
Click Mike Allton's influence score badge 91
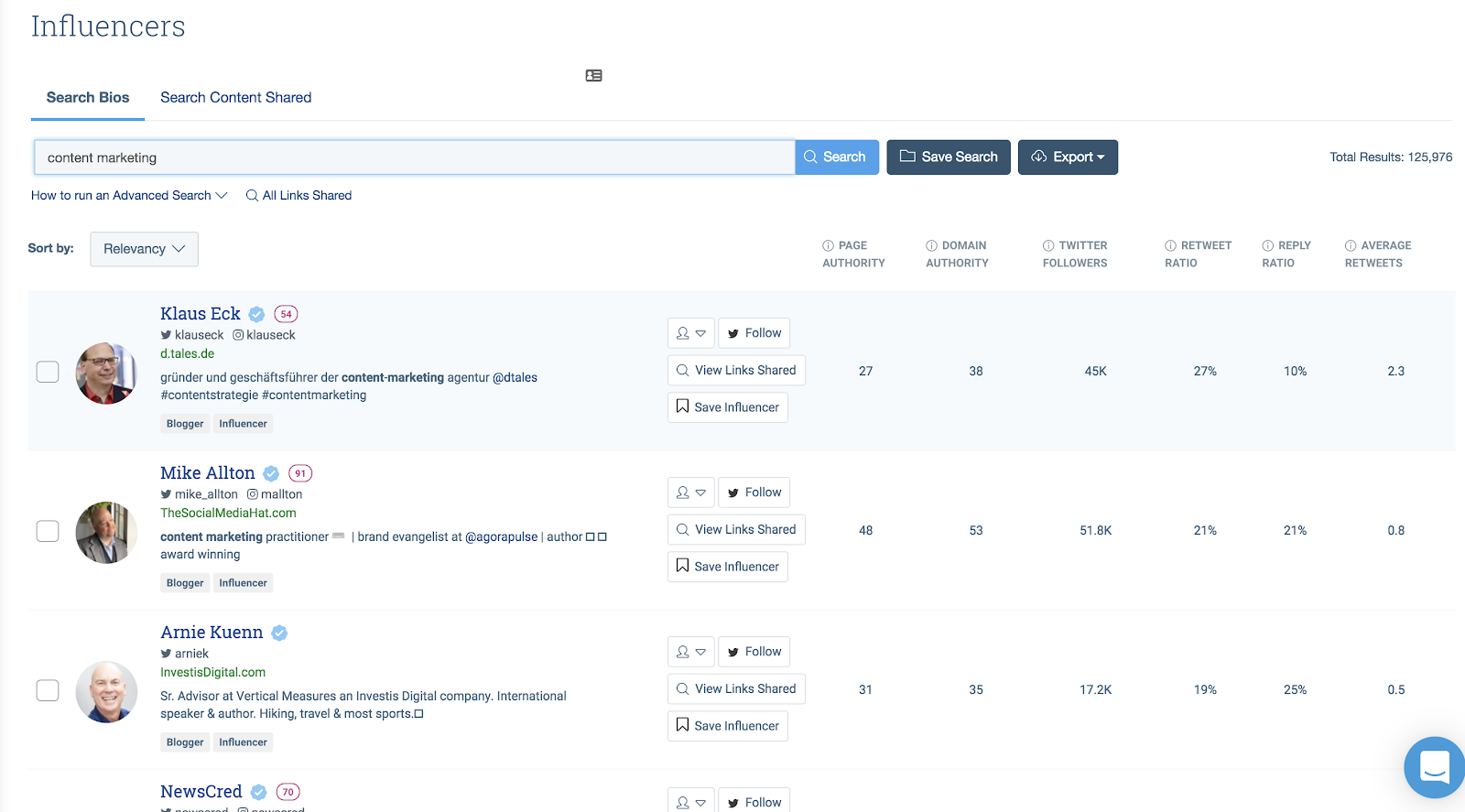(300, 473)
